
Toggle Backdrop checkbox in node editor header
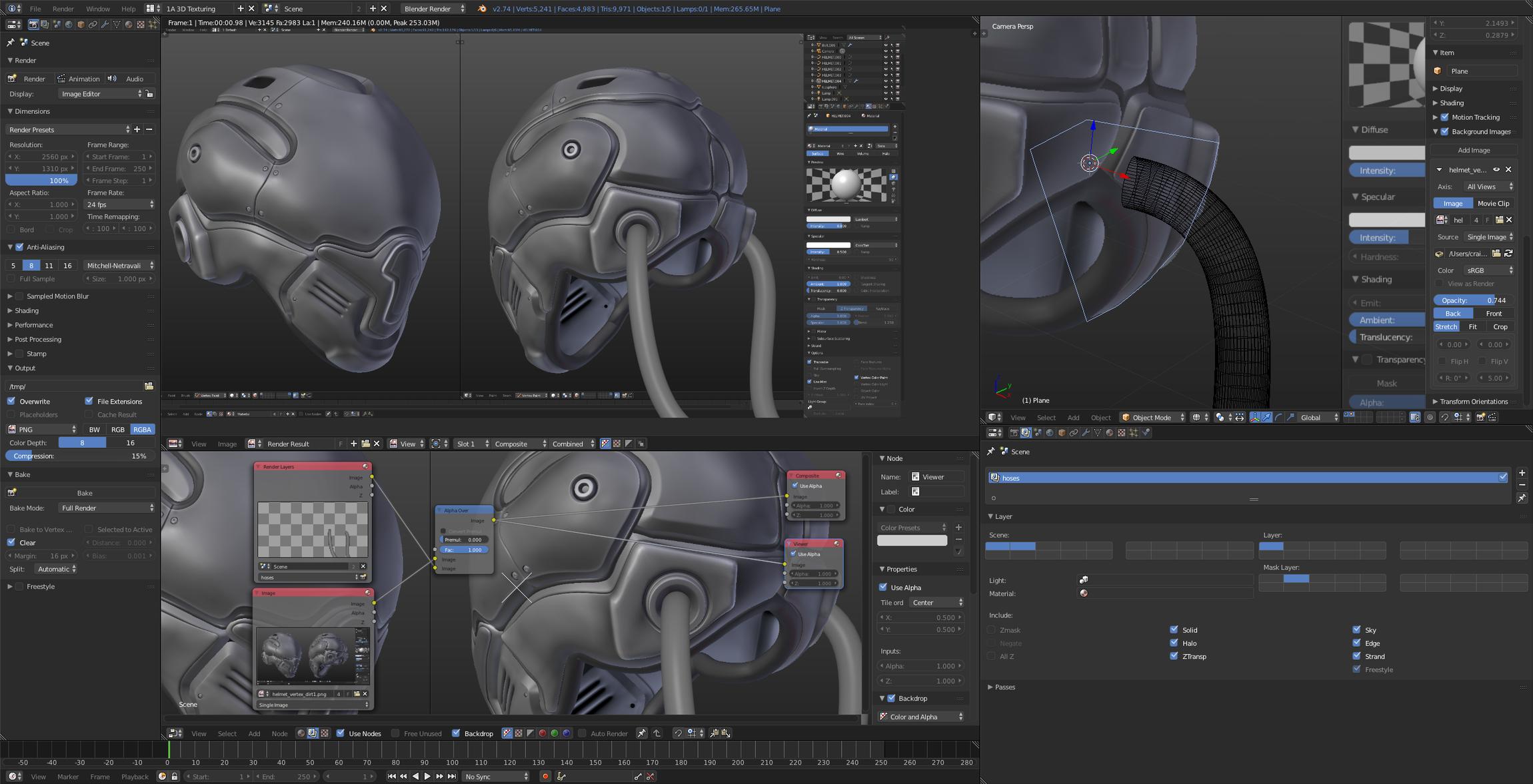(456, 733)
